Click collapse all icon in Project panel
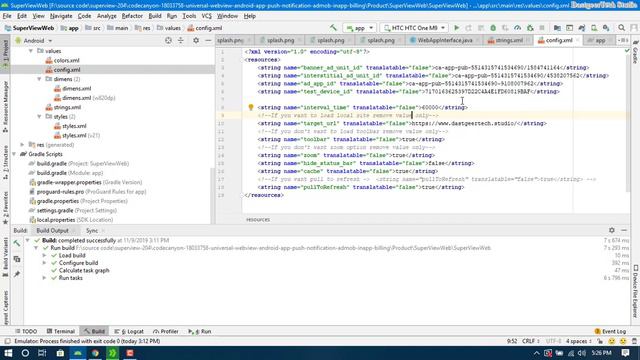The width and height of the screenshot is (640, 360). click(181, 40)
